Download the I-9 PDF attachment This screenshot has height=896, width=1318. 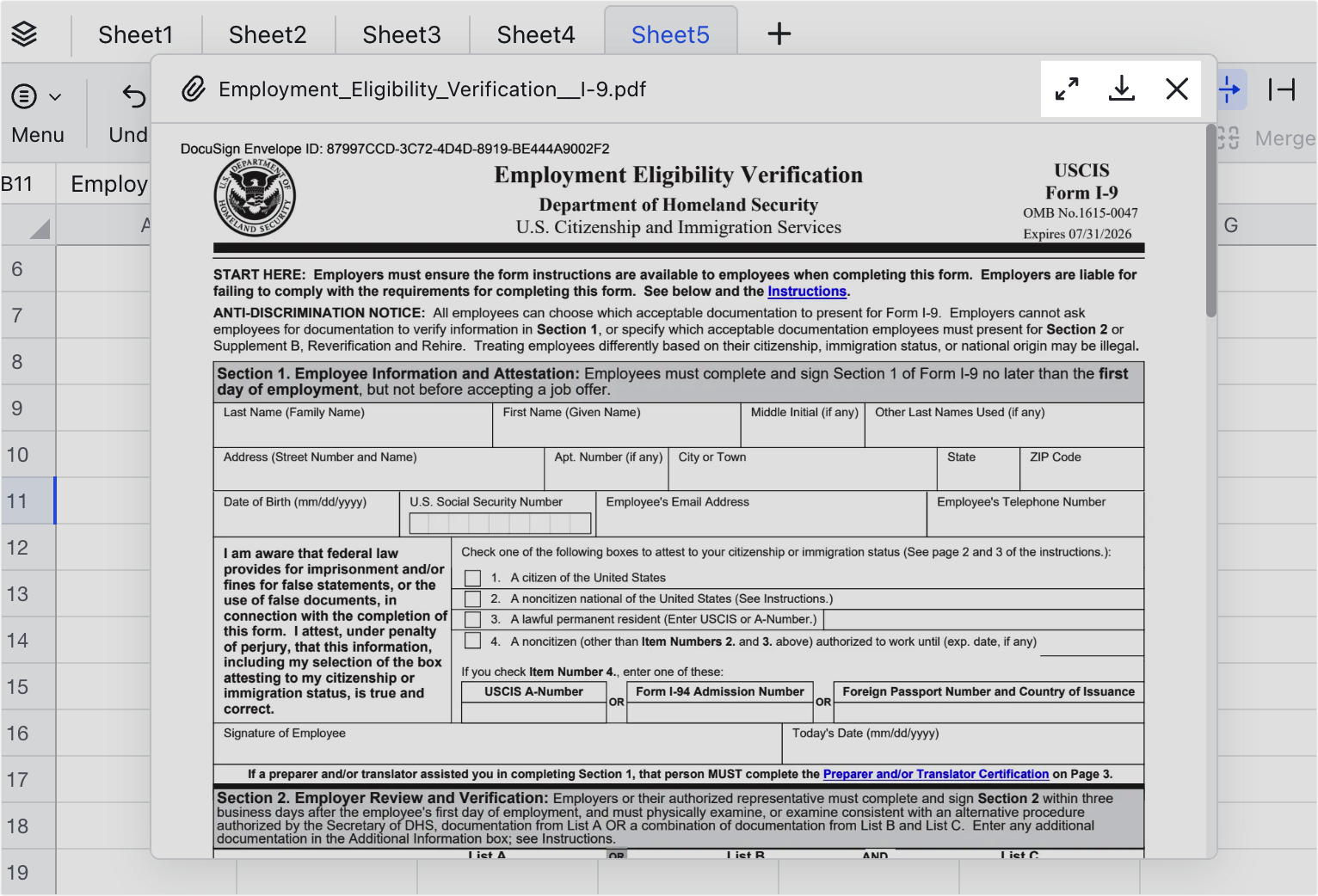(1122, 89)
